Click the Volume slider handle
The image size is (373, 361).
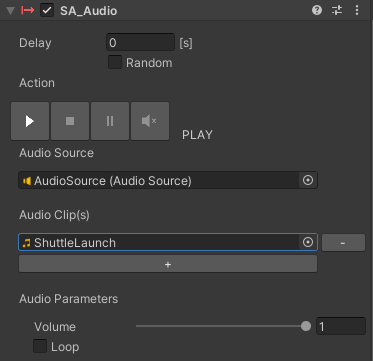(x=306, y=326)
